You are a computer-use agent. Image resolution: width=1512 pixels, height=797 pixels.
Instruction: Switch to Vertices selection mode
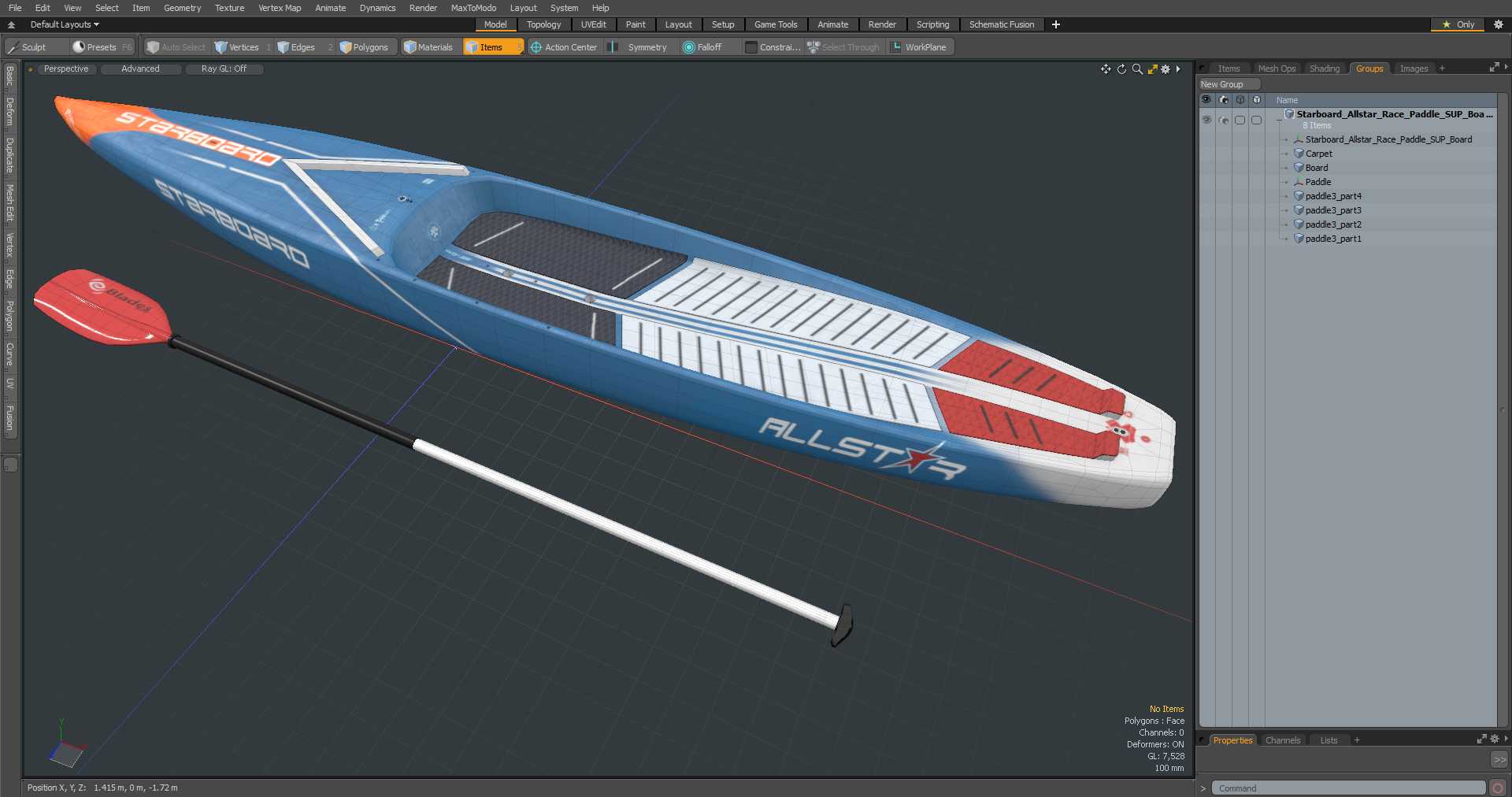point(243,47)
